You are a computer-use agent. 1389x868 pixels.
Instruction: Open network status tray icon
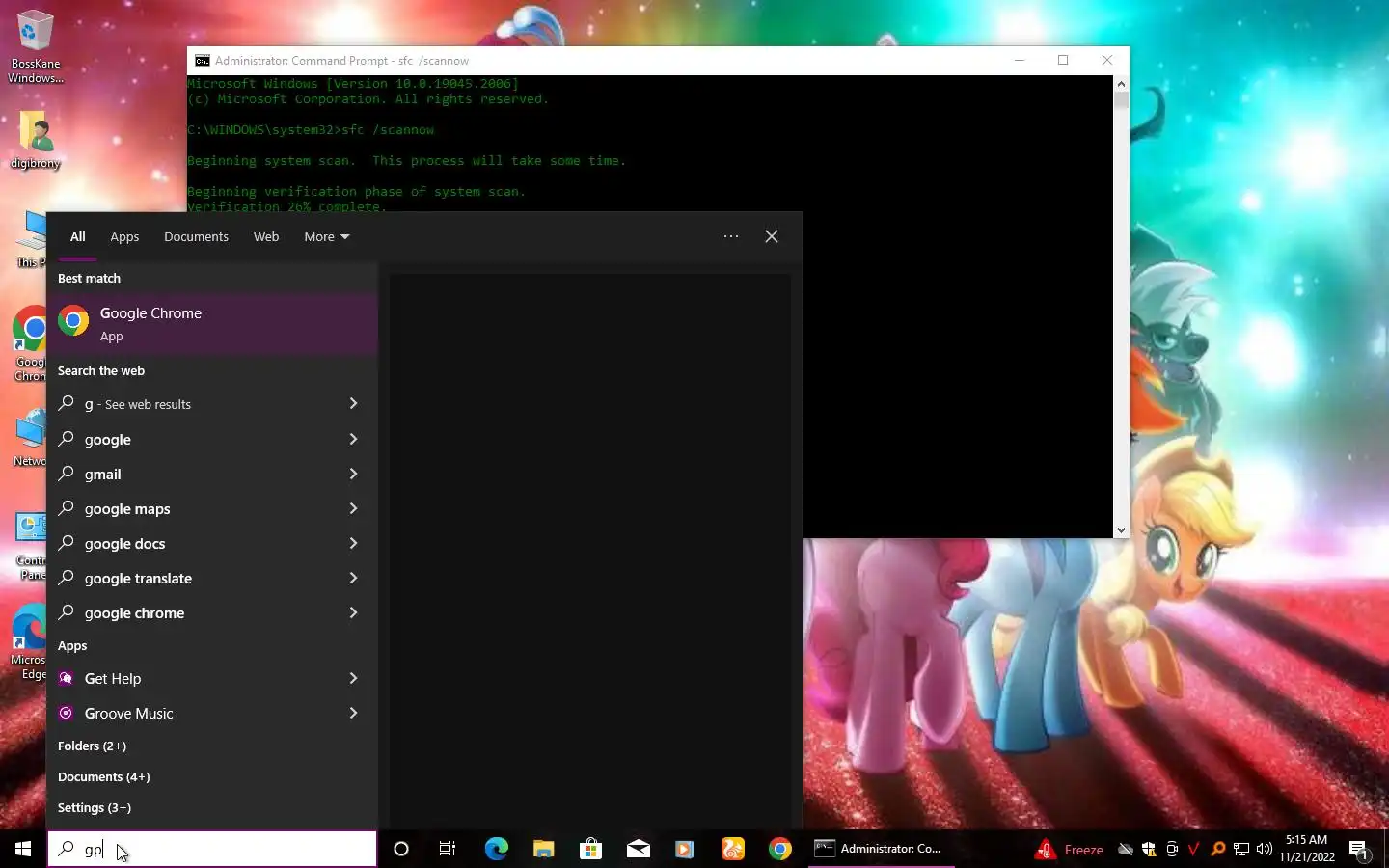[x=1241, y=850]
